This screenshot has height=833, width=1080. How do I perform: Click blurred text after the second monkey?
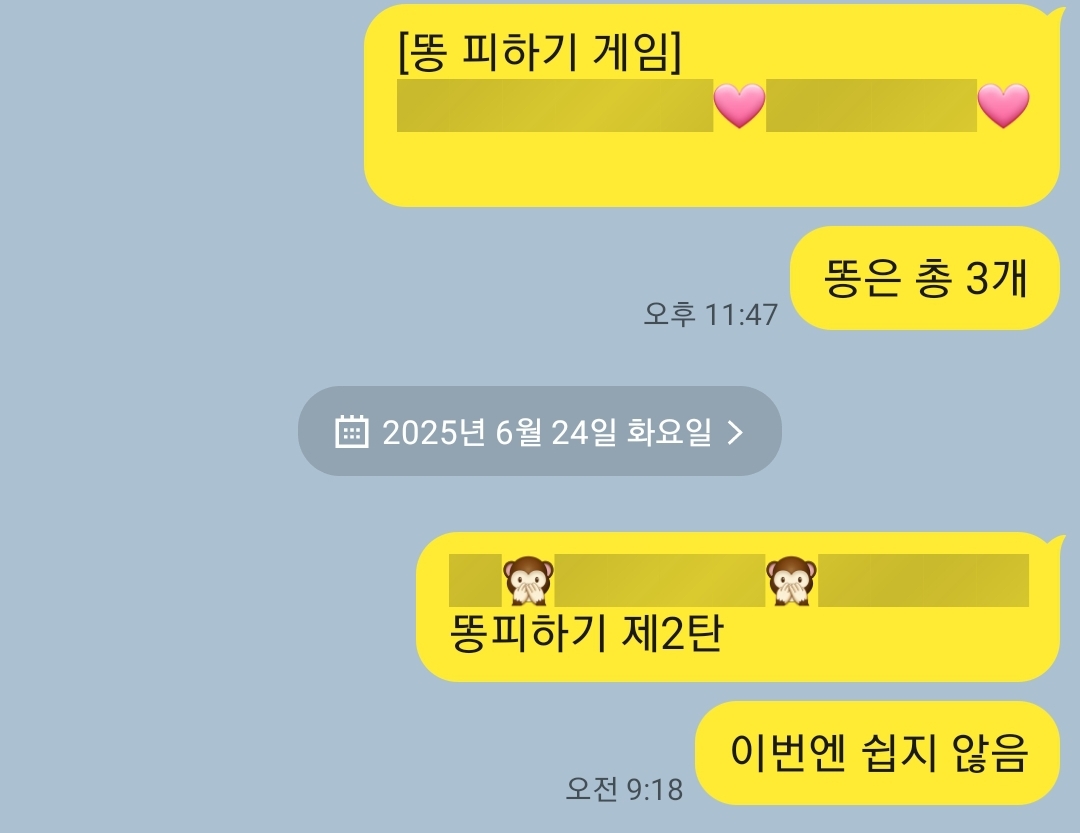(923, 581)
